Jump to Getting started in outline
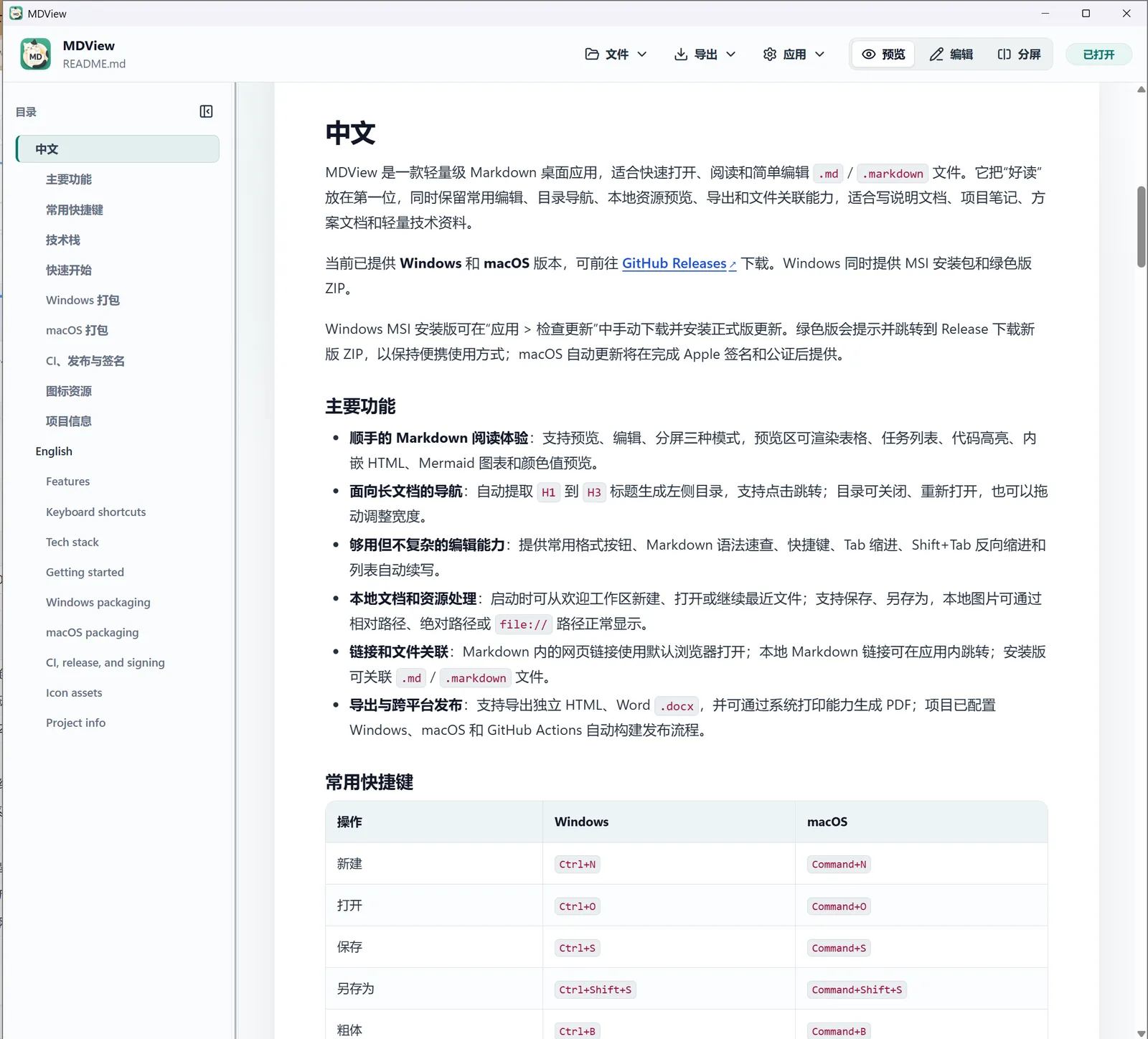This screenshot has width=1148, height=1039. pos(85,572)
